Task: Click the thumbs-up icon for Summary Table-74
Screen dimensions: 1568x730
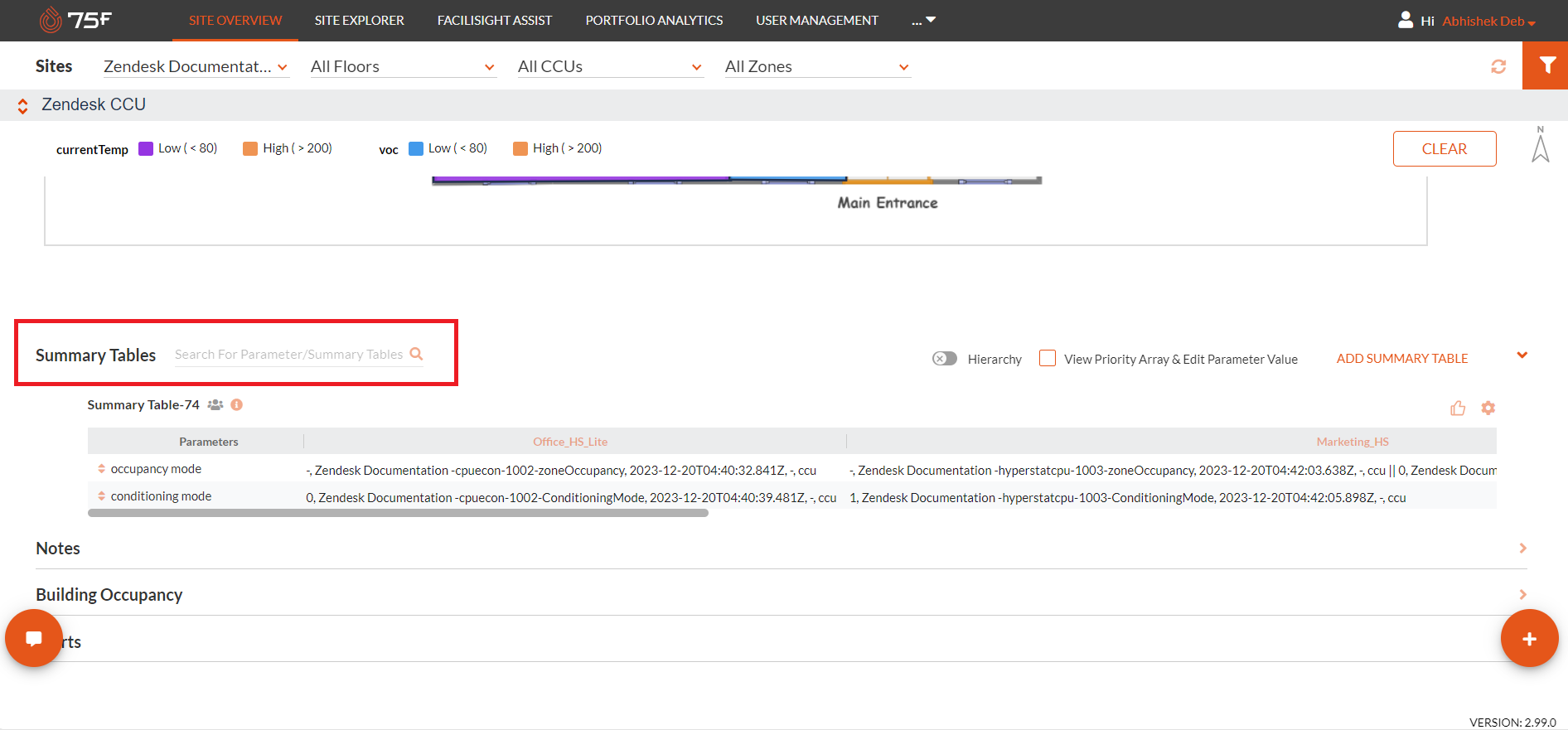Action: [1458, 408]
